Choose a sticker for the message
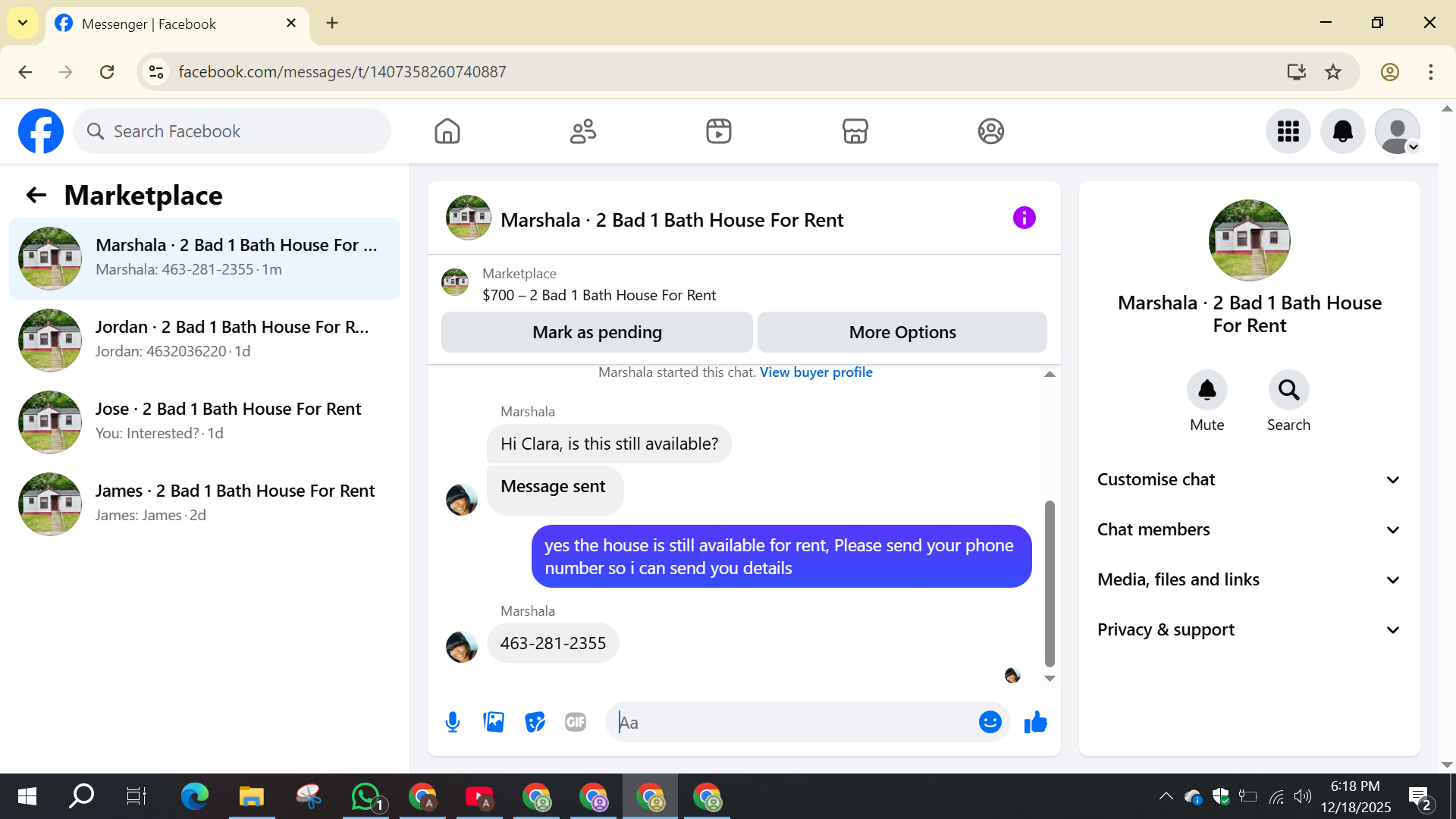Image resolution: width=1456 pixels, height=819 pixels. [535, 723]
